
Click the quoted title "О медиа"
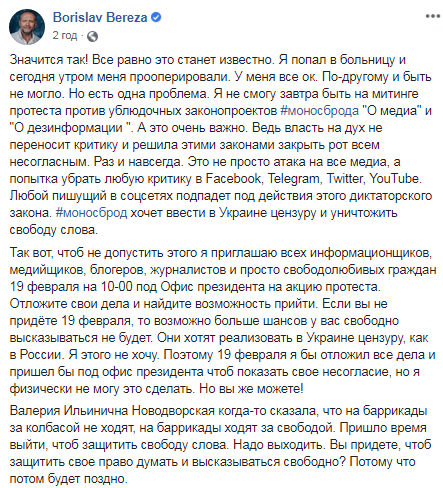[392, 111]
